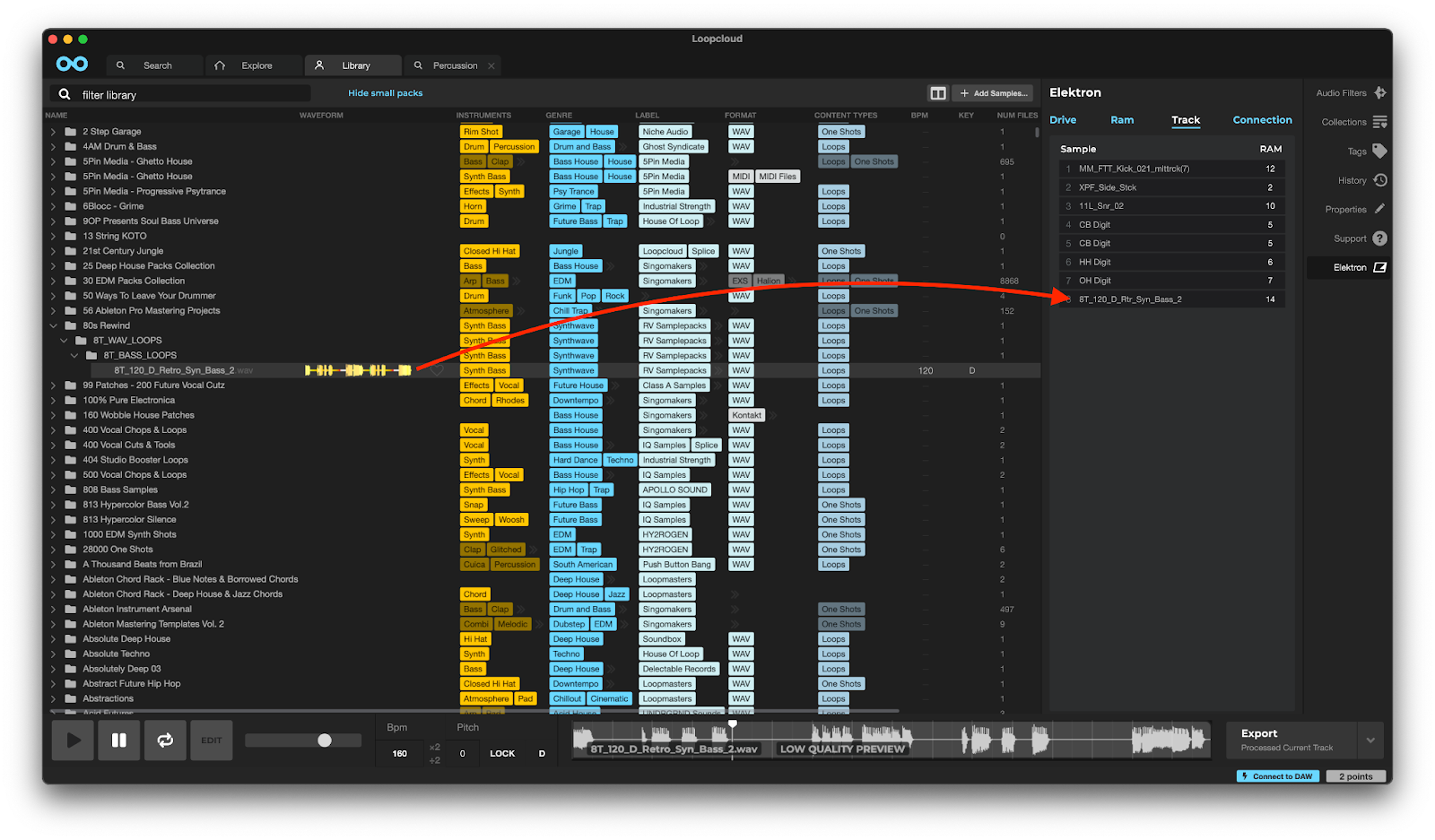Image resolution: width=1435 pixels, height=840 pixels.
Task: Collapse the 80s Rewind folder
Action: coord(54,325)
